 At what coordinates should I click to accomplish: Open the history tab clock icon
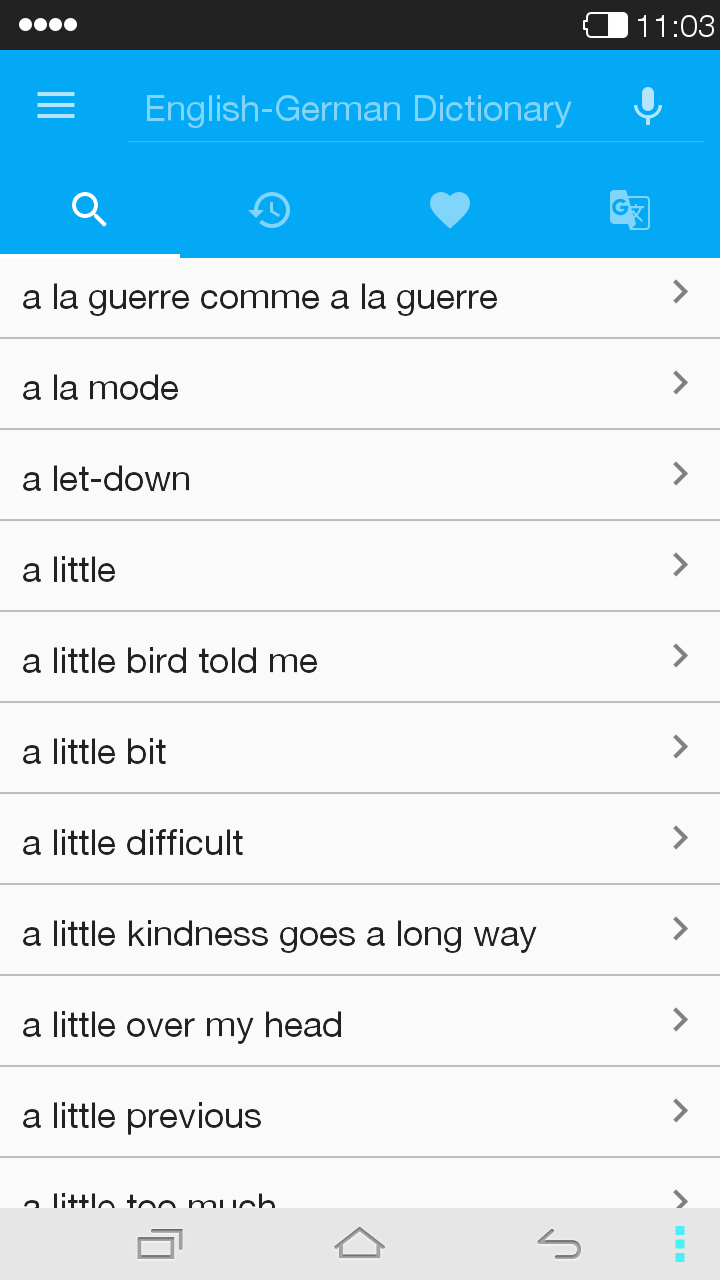[x=270, y=210]
